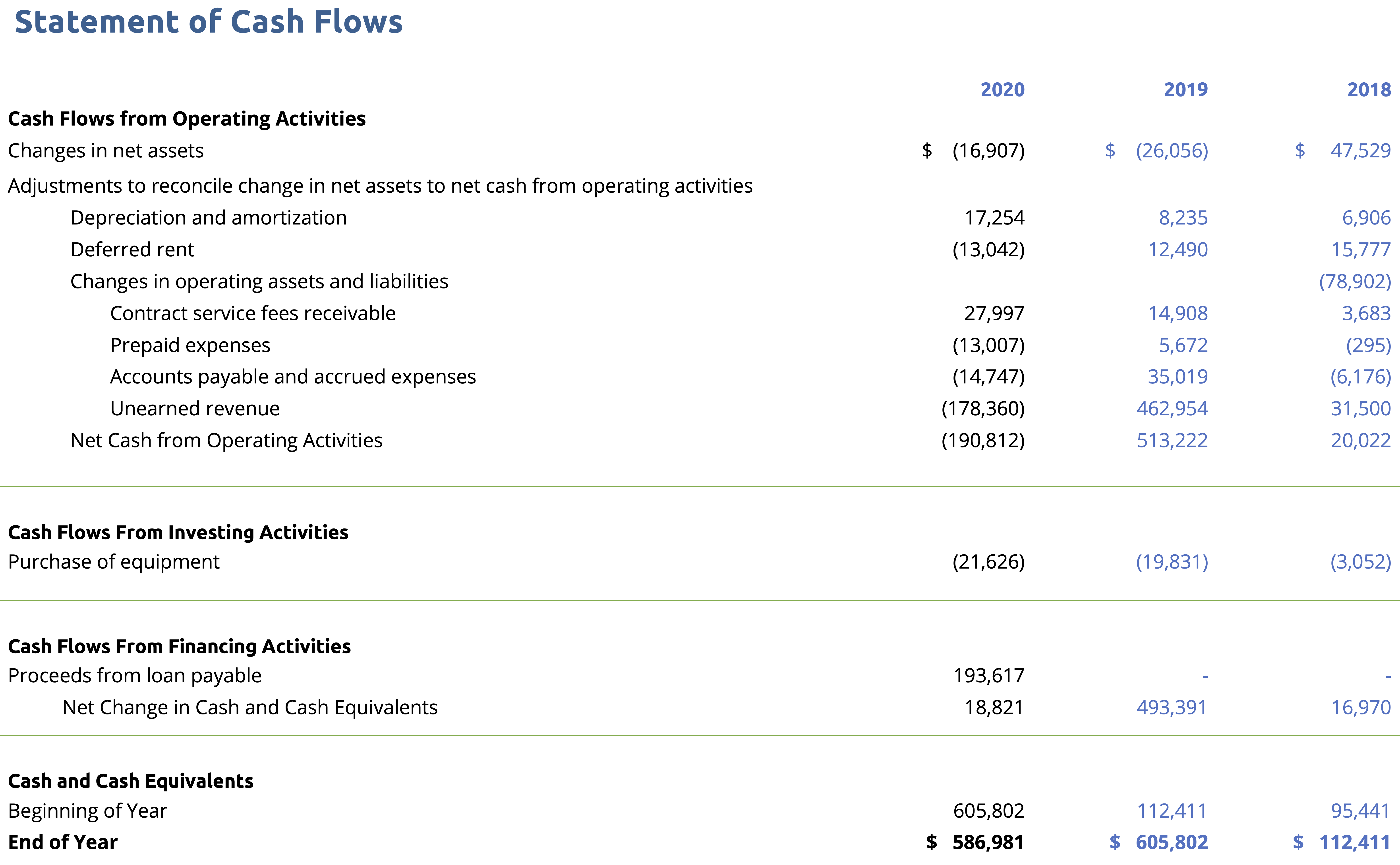Click Net Cash from Operating Activities label
Image resolution: width=1400 pixels, height=865 pixels.
pos(226,441)
